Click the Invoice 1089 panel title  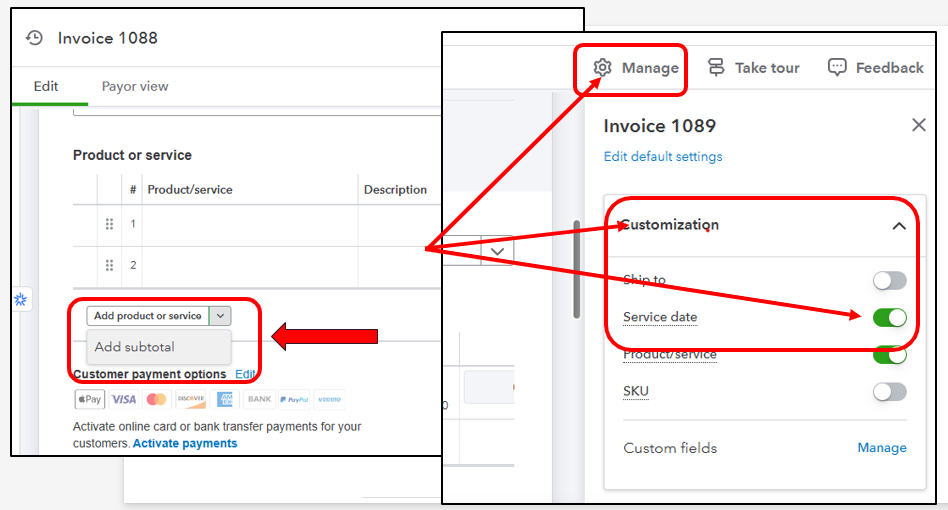click(x=660, y=126)
